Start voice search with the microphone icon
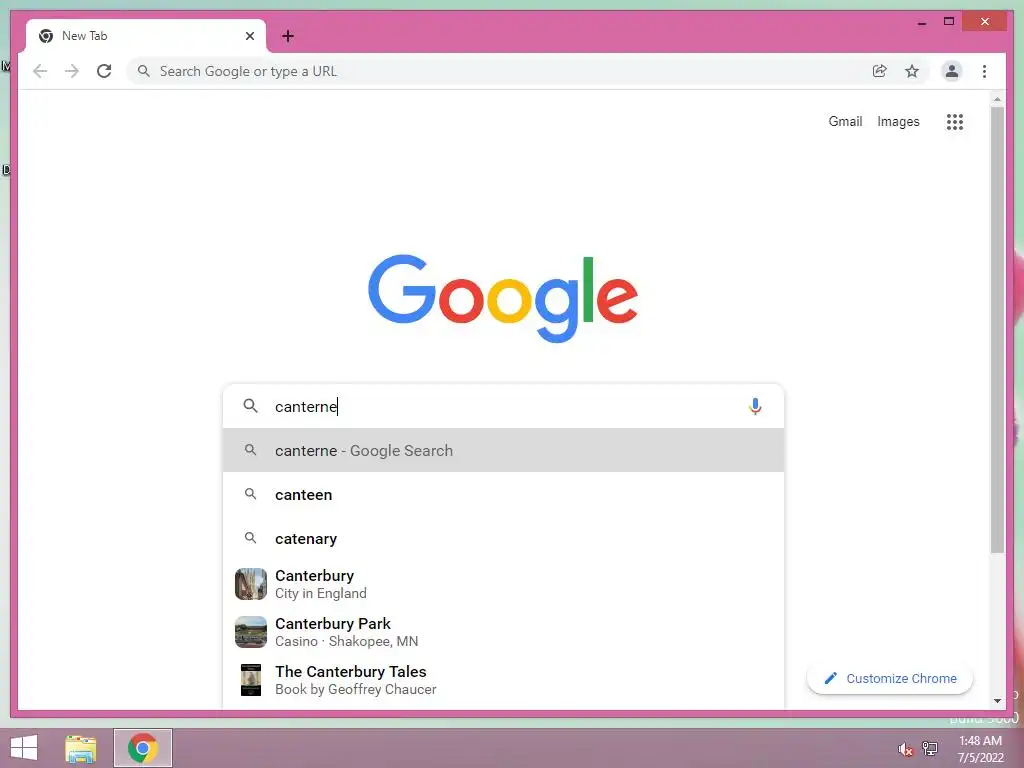This screenshot has height=768, width=1024. tap(755, 406)
